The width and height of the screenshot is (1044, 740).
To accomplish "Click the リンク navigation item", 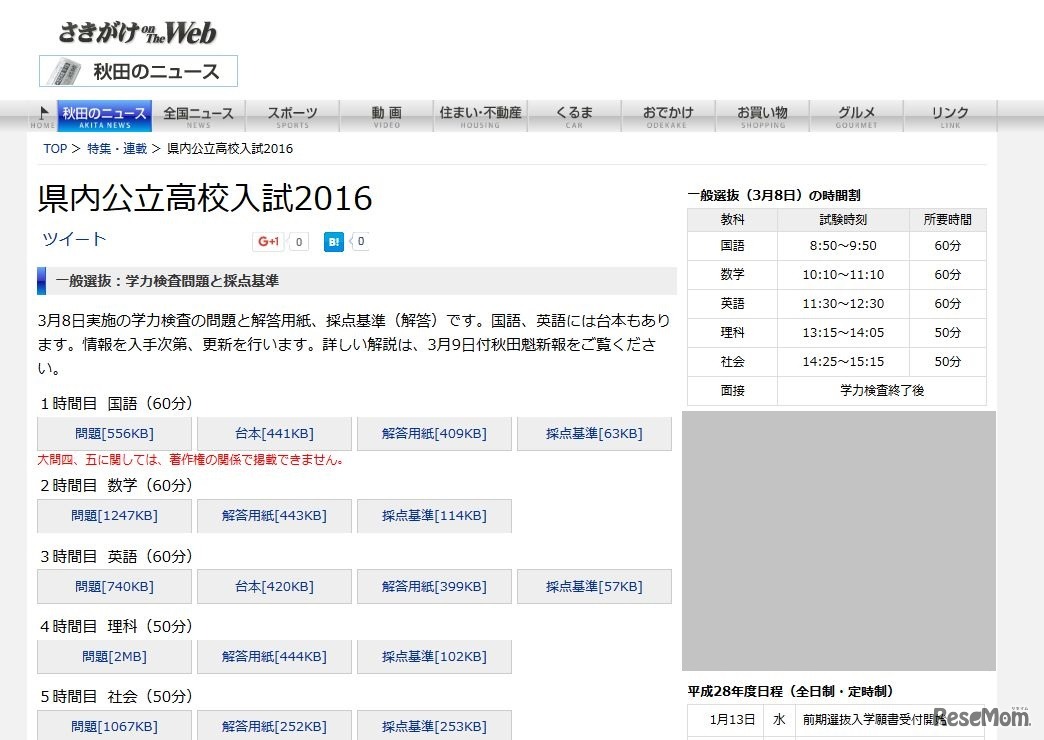I will (x=948, y=113).
